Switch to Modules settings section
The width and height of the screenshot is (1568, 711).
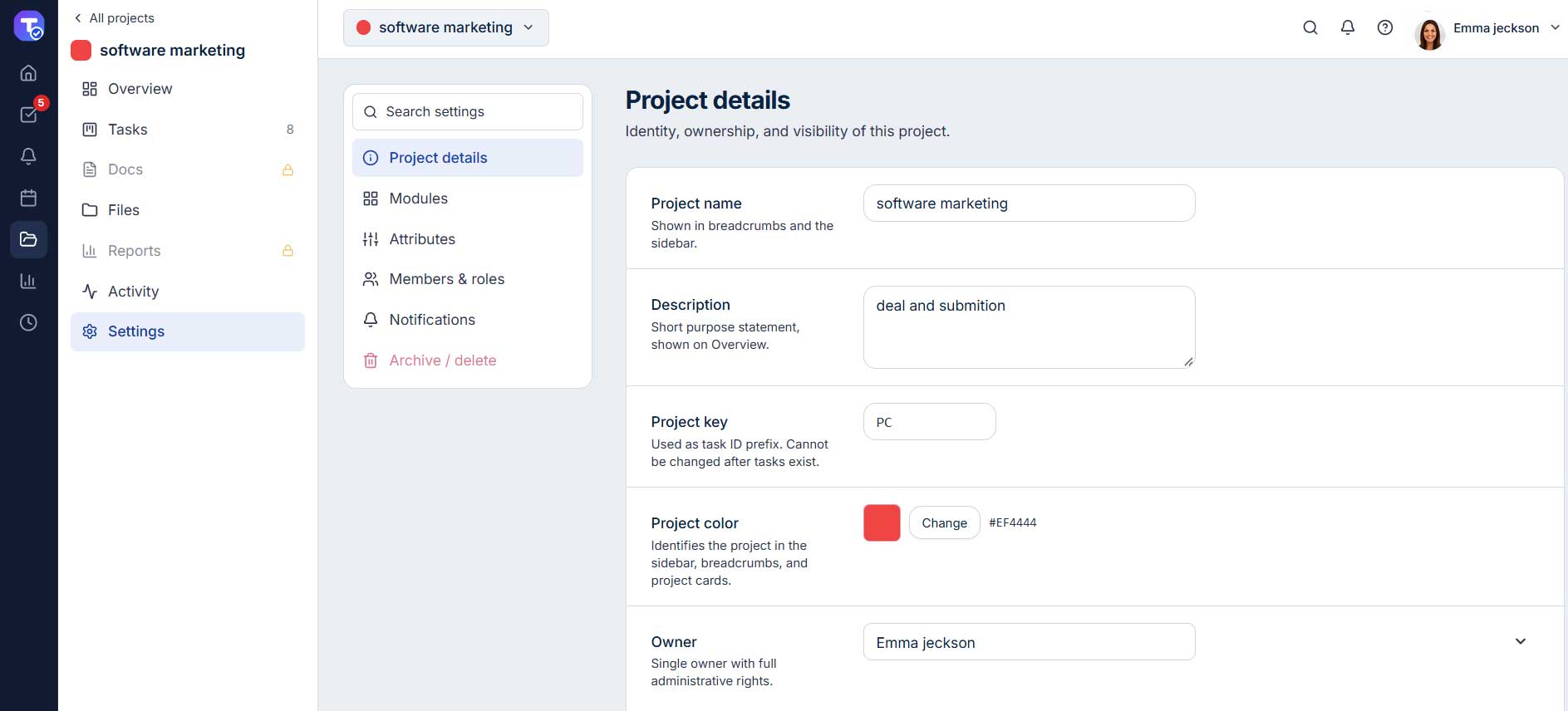pyautogui.click(x=468, y=199)
